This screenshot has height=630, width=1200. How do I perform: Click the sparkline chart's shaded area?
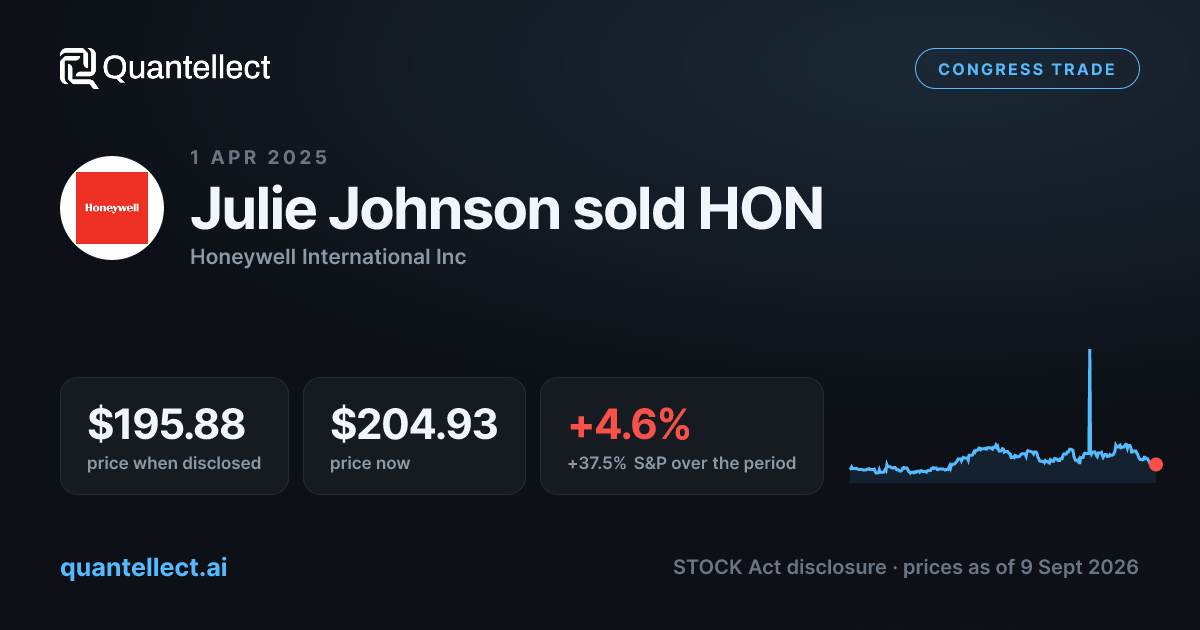pos(1000,472)
